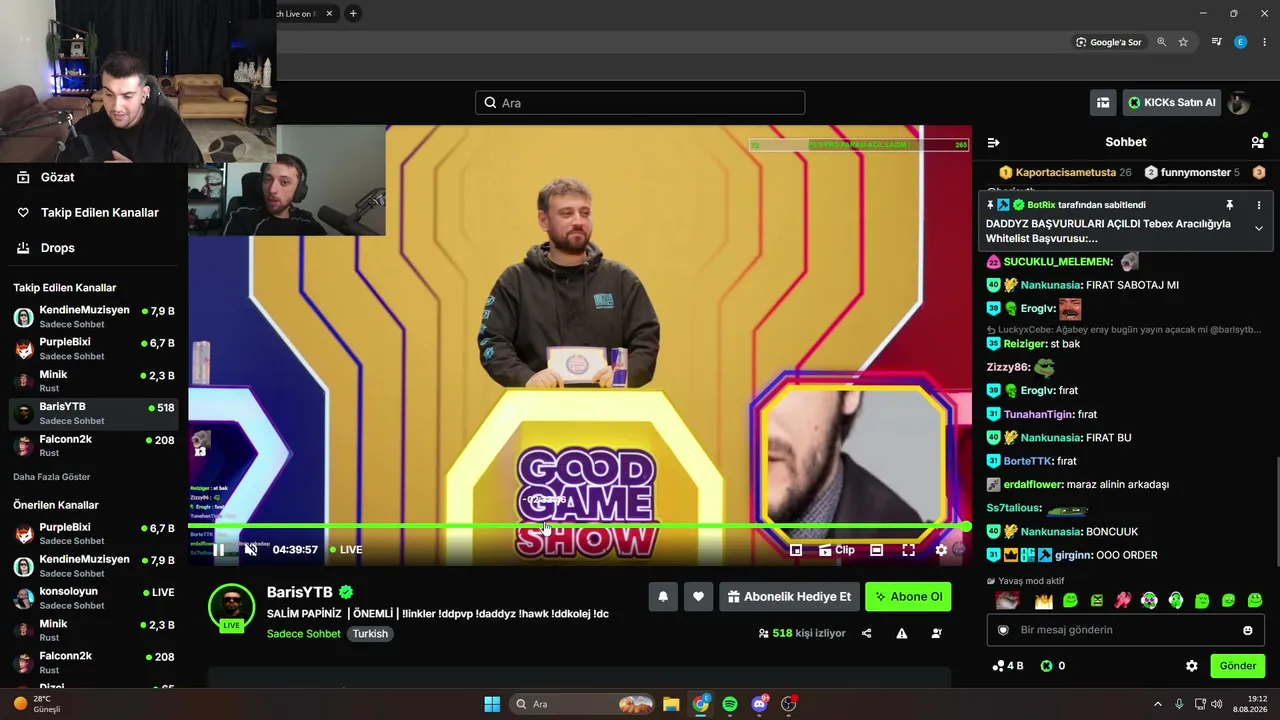Open chat settings gear icon
This screenshot has height=720, width=1280.
pos(1192,666)
